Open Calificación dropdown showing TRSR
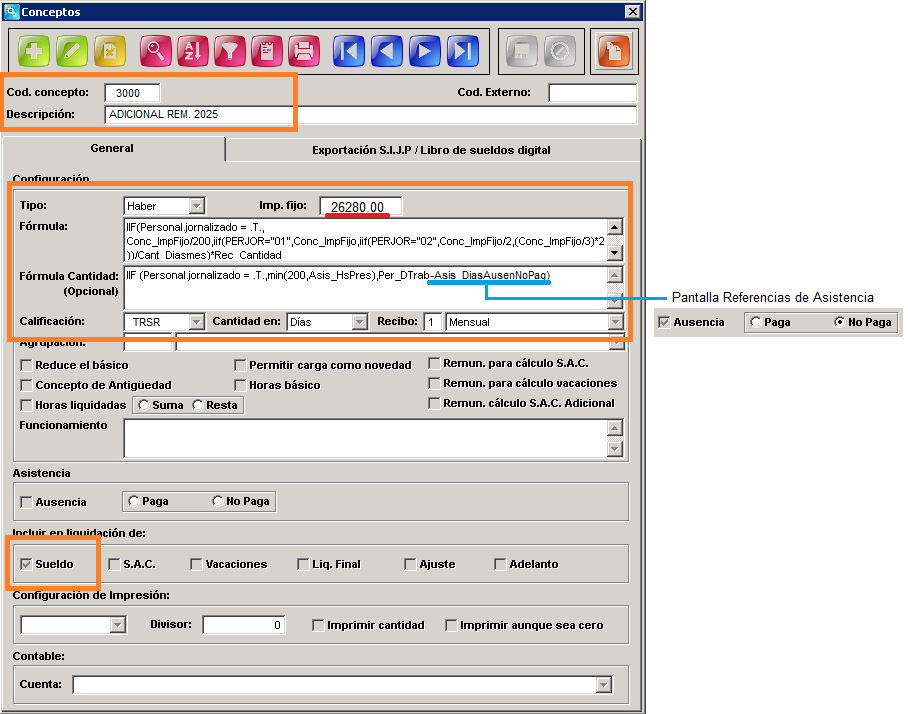Viewport: 908px width, 714px height. (197, 321)
